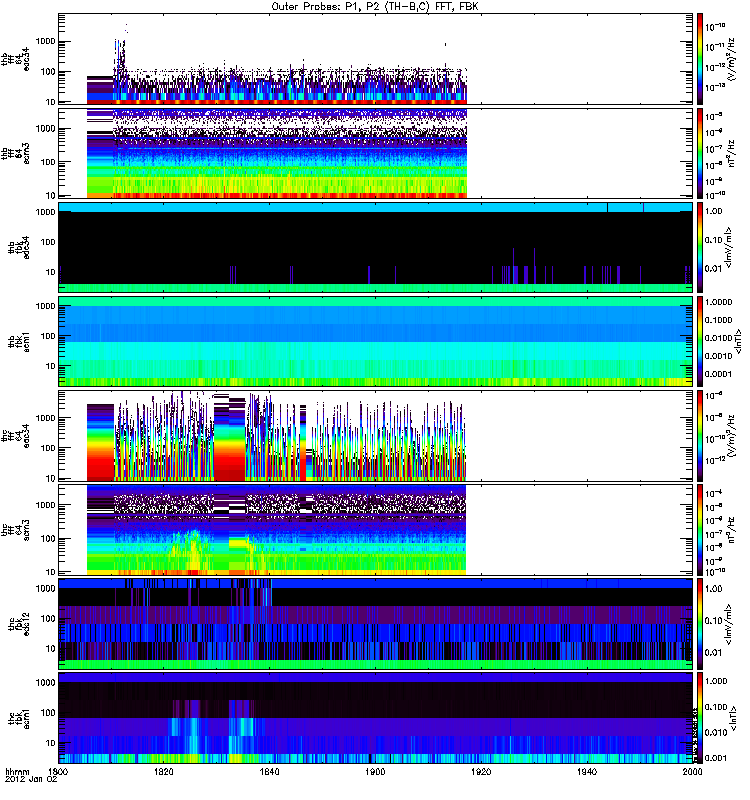Click the thc fff 64 edc34 spectrogram panel

tap(375, 436)
